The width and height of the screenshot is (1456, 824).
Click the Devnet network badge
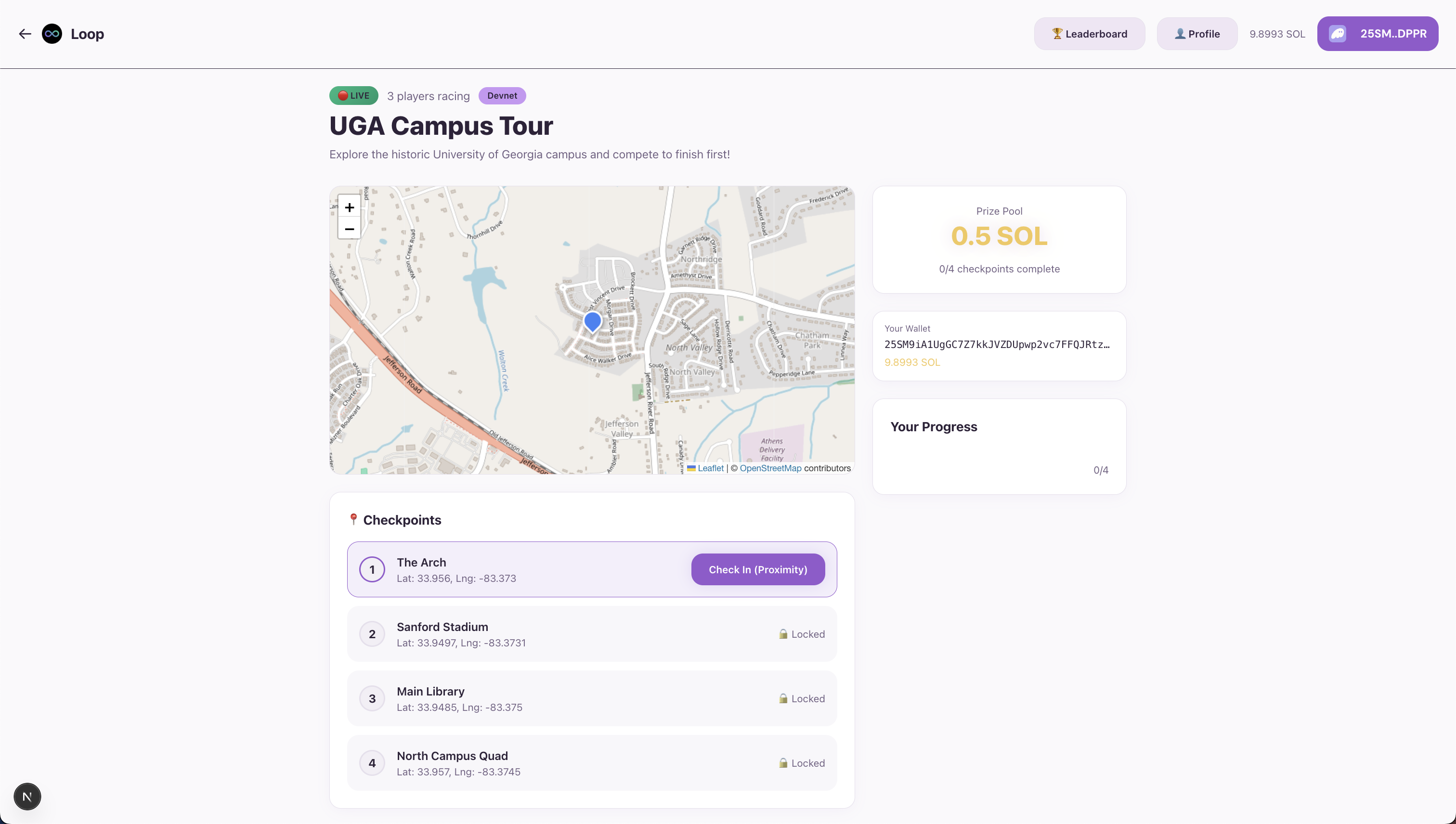[x=502, y=96]
